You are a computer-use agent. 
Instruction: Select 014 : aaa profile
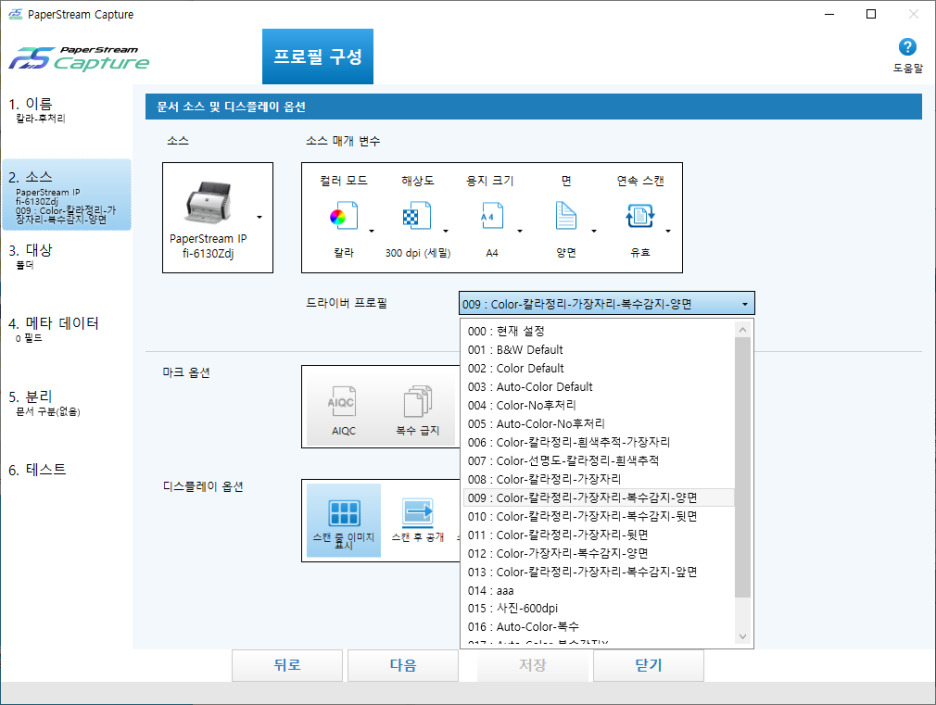click(598, 590)
